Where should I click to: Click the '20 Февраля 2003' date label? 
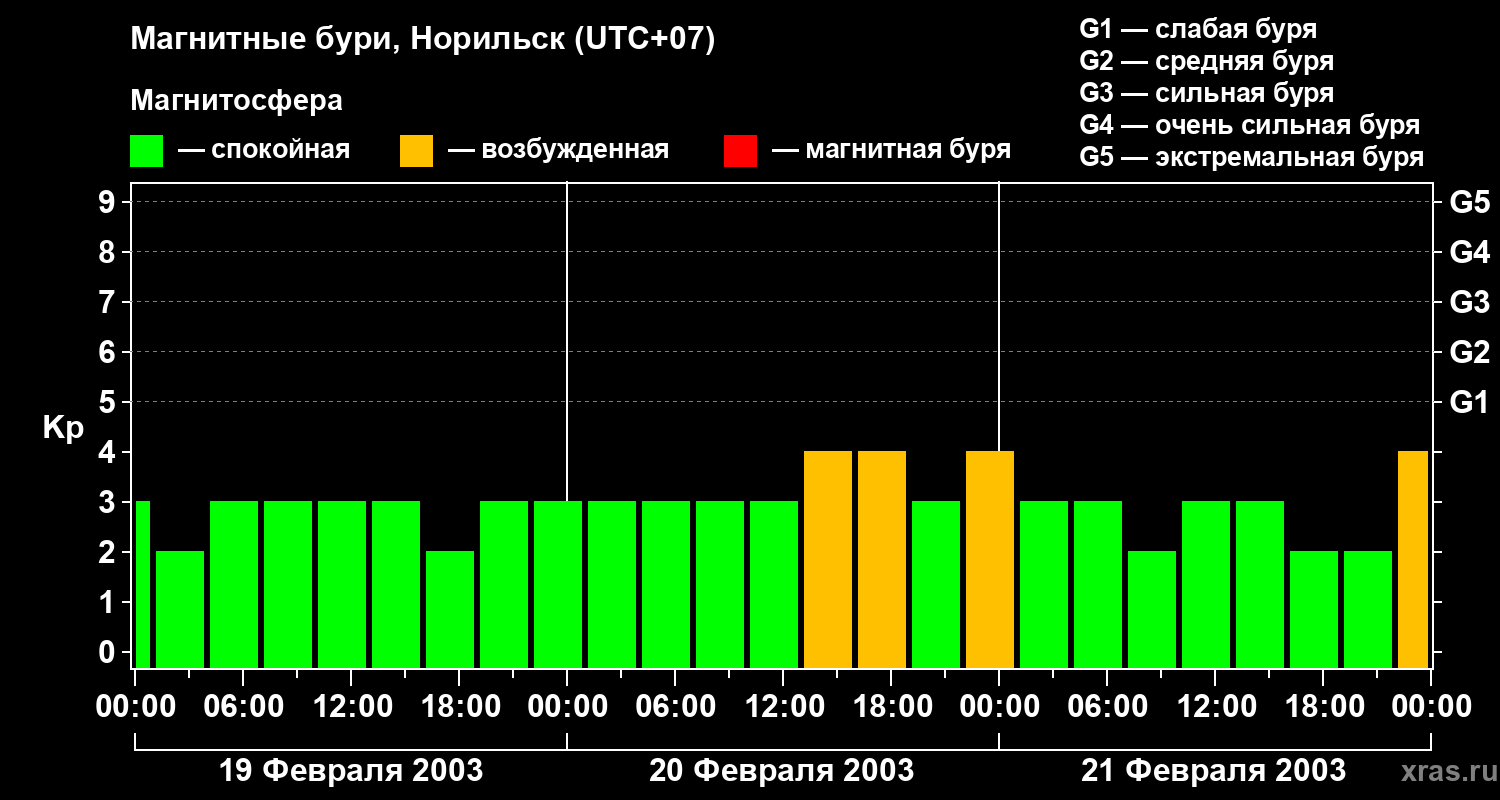[782, 771]
